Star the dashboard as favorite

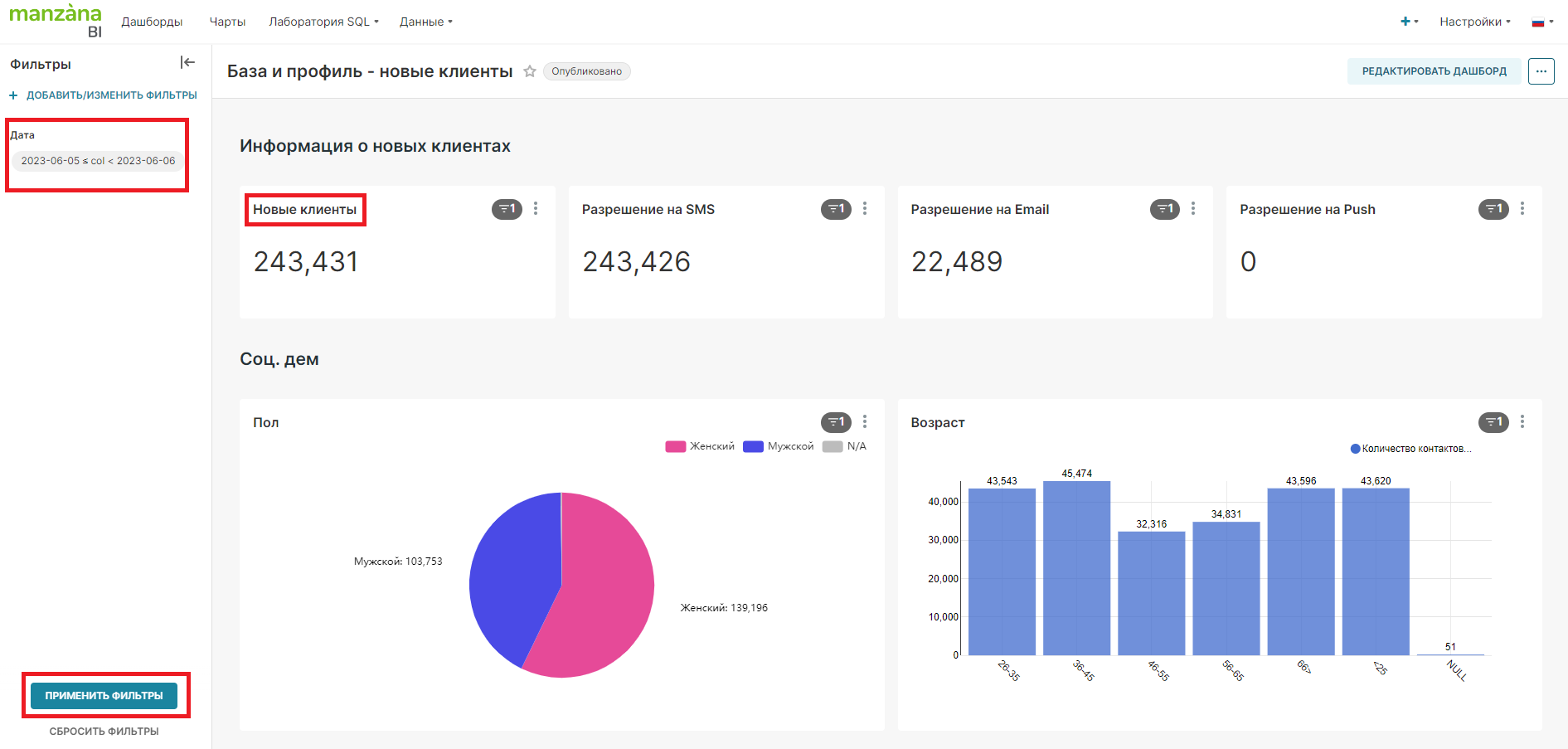(530, 71)
